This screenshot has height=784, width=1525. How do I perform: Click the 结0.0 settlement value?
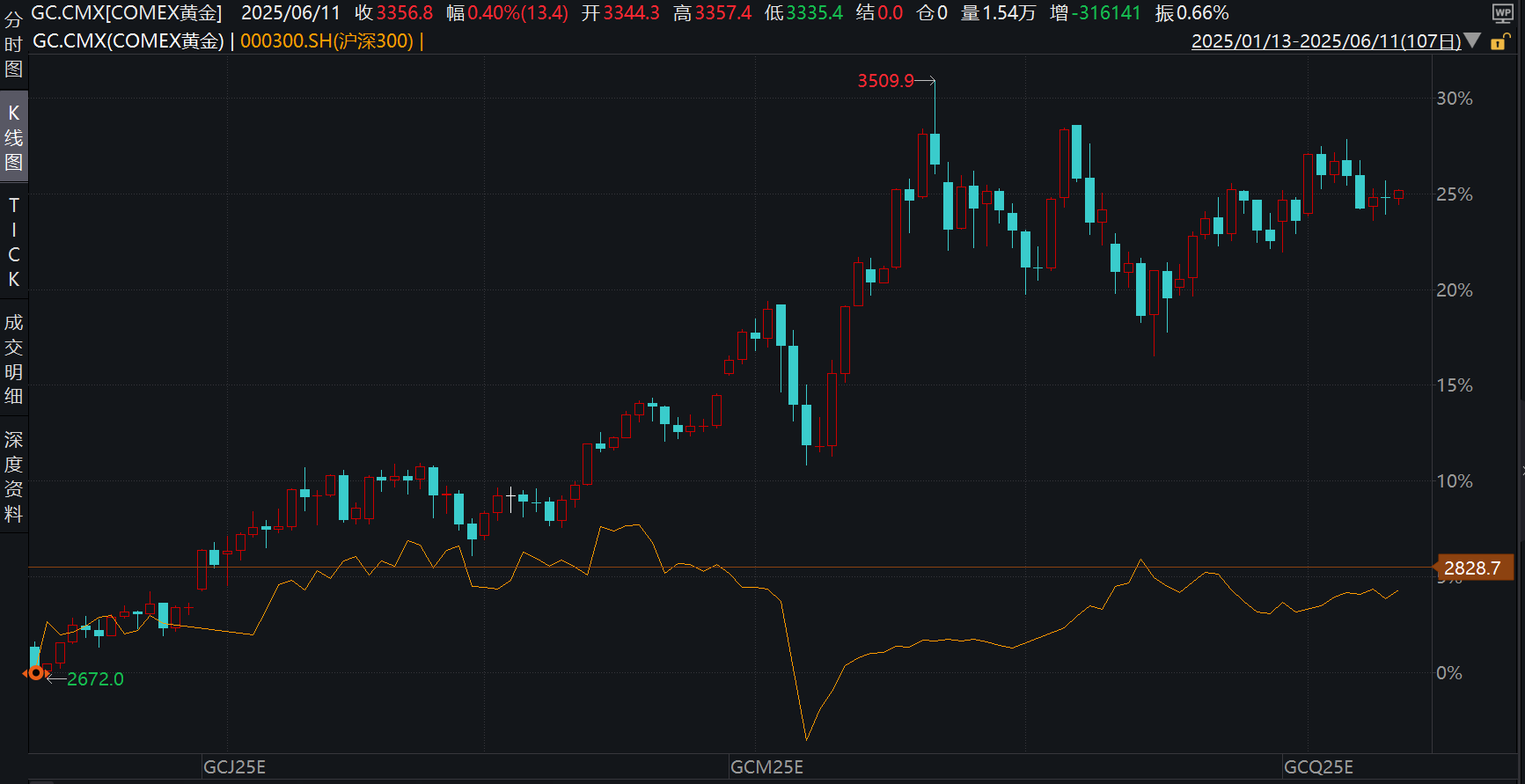(879, 13)
